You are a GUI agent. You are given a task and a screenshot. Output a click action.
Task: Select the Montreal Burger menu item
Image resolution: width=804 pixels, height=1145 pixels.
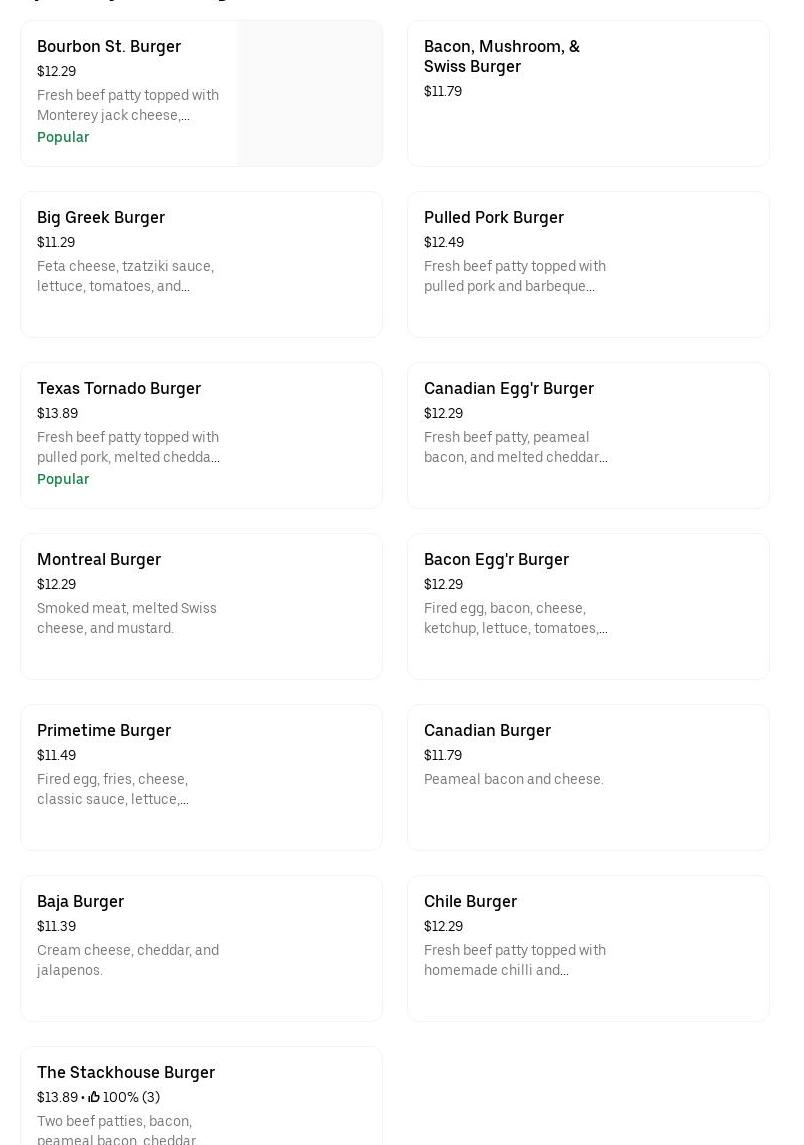201,606
